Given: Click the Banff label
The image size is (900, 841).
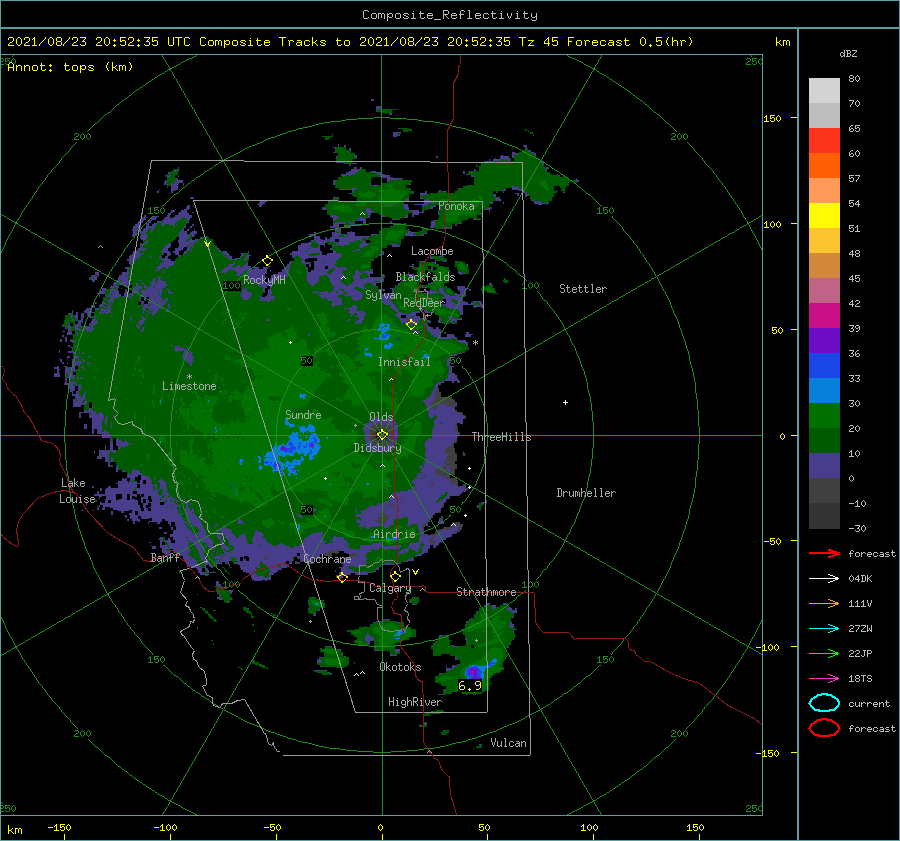Looking at the screenshot, I should click(165, 557).
